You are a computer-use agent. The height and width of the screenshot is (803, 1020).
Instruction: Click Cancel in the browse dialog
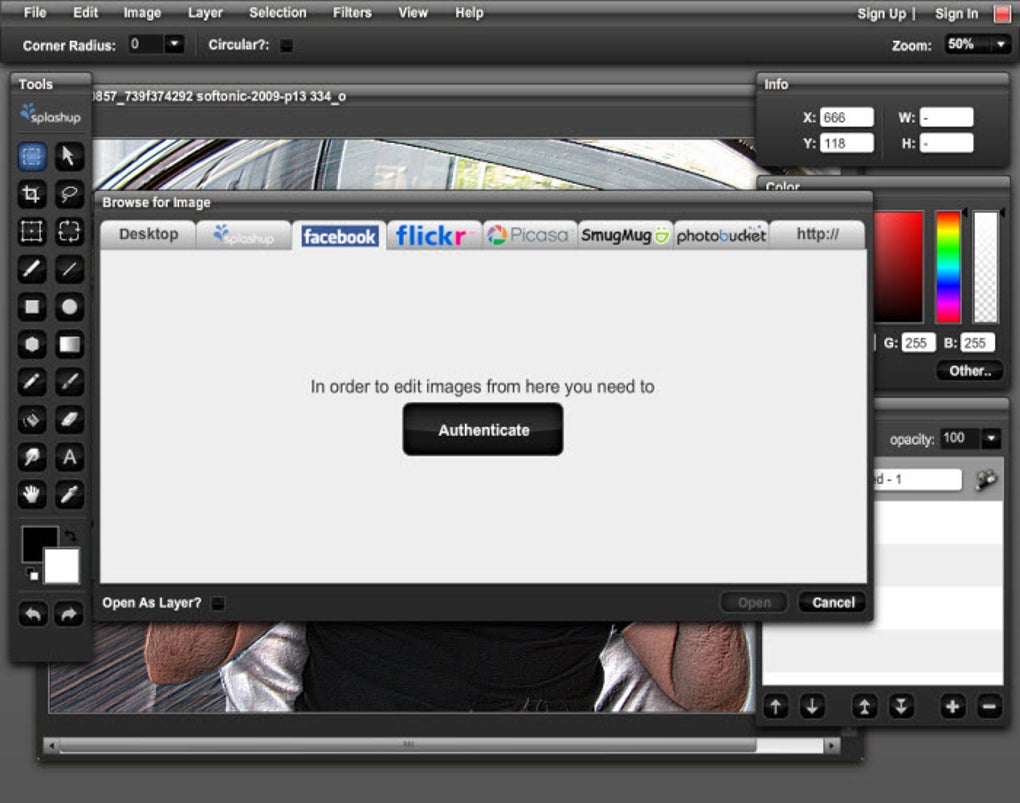pos(832,602)
